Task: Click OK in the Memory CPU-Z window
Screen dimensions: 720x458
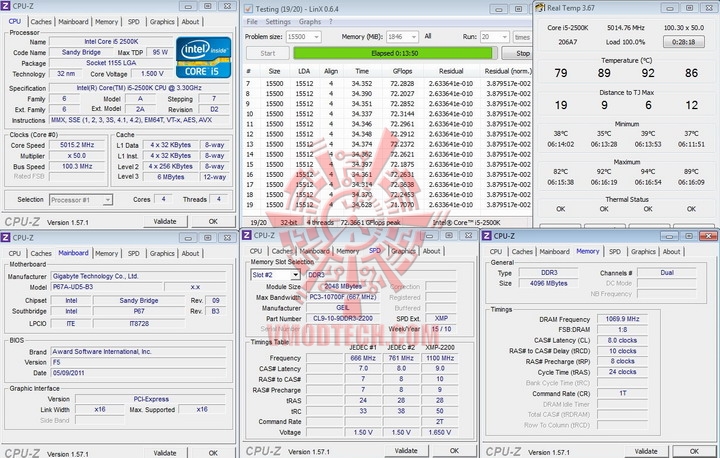Action: 694,451
